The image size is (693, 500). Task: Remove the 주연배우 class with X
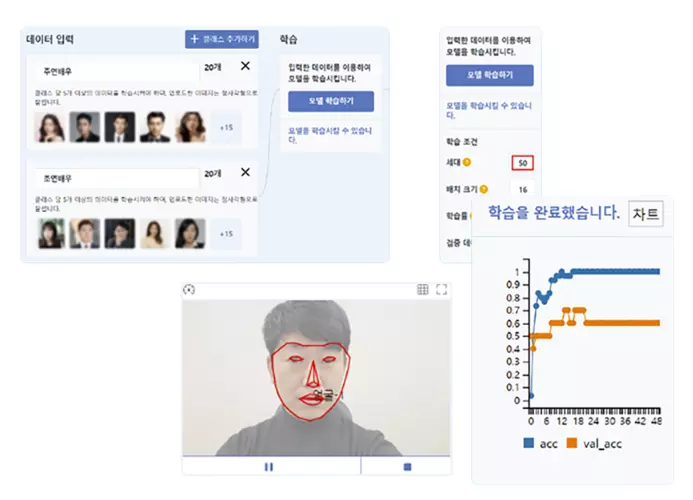245,66
